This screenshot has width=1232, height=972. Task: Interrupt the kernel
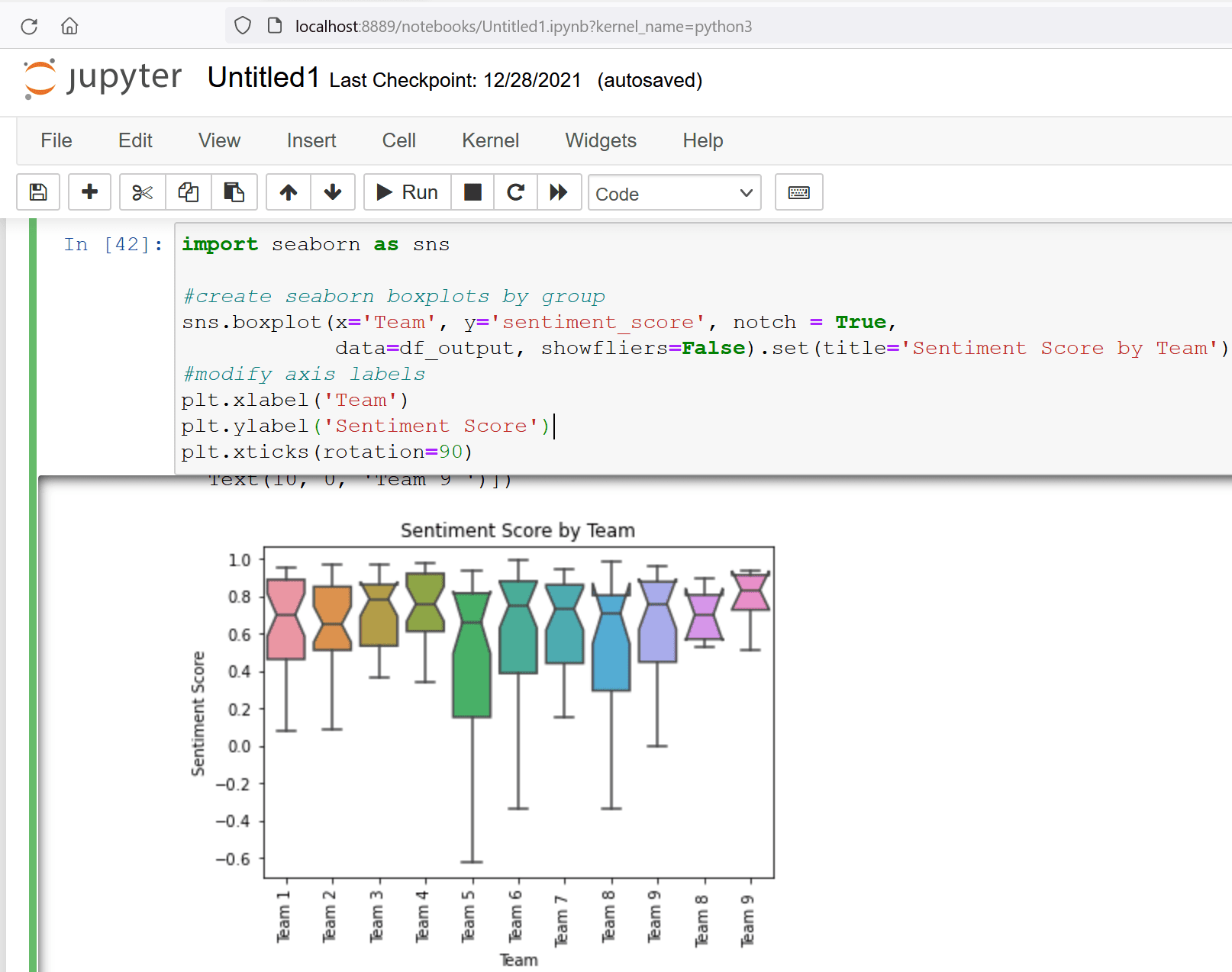(x=472, y=192)
